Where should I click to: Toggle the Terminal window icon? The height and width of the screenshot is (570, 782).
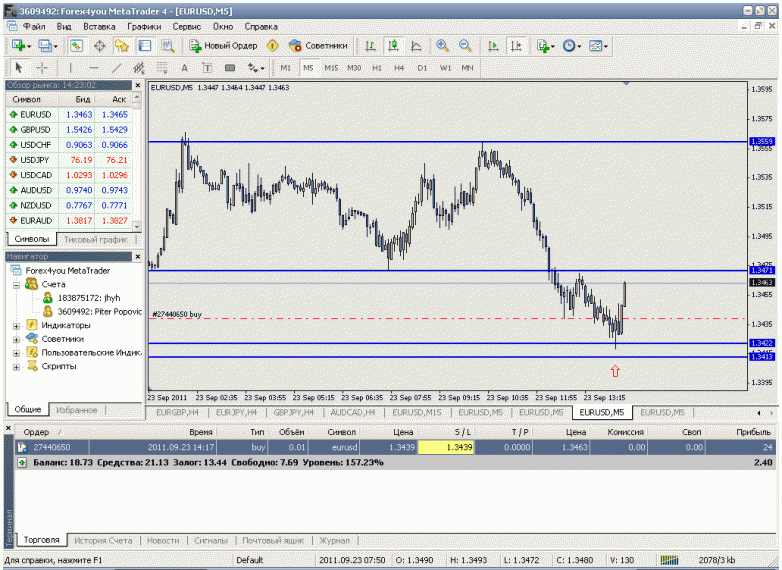tap(145, 46)
